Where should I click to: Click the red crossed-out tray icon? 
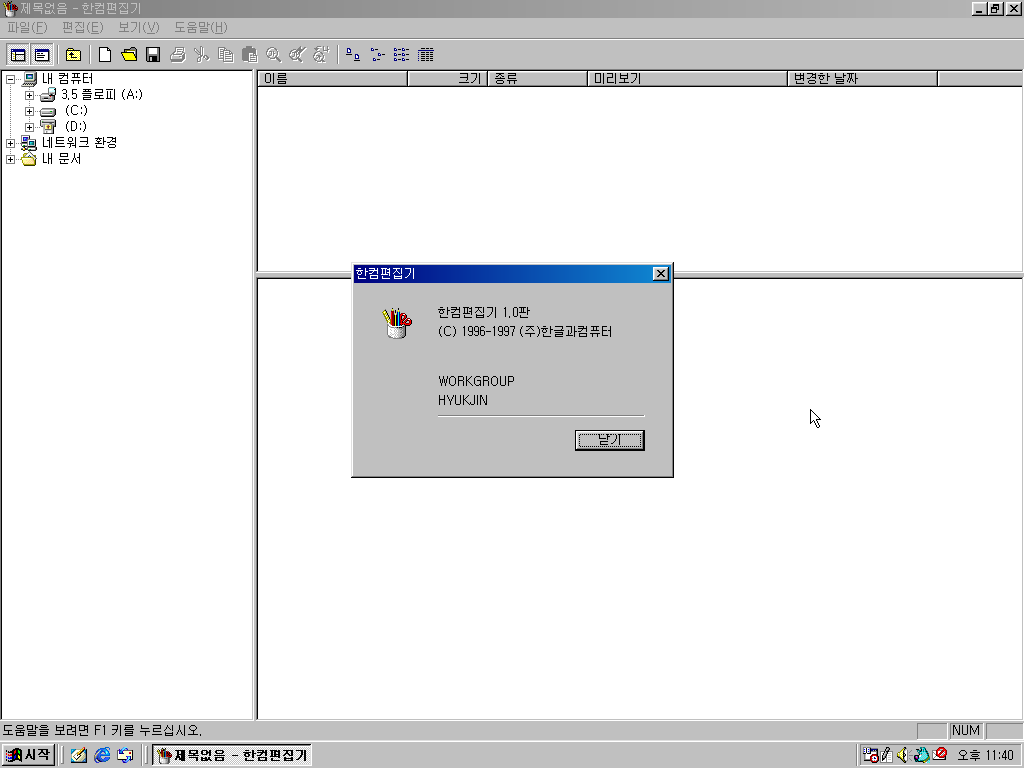point(940,754)
